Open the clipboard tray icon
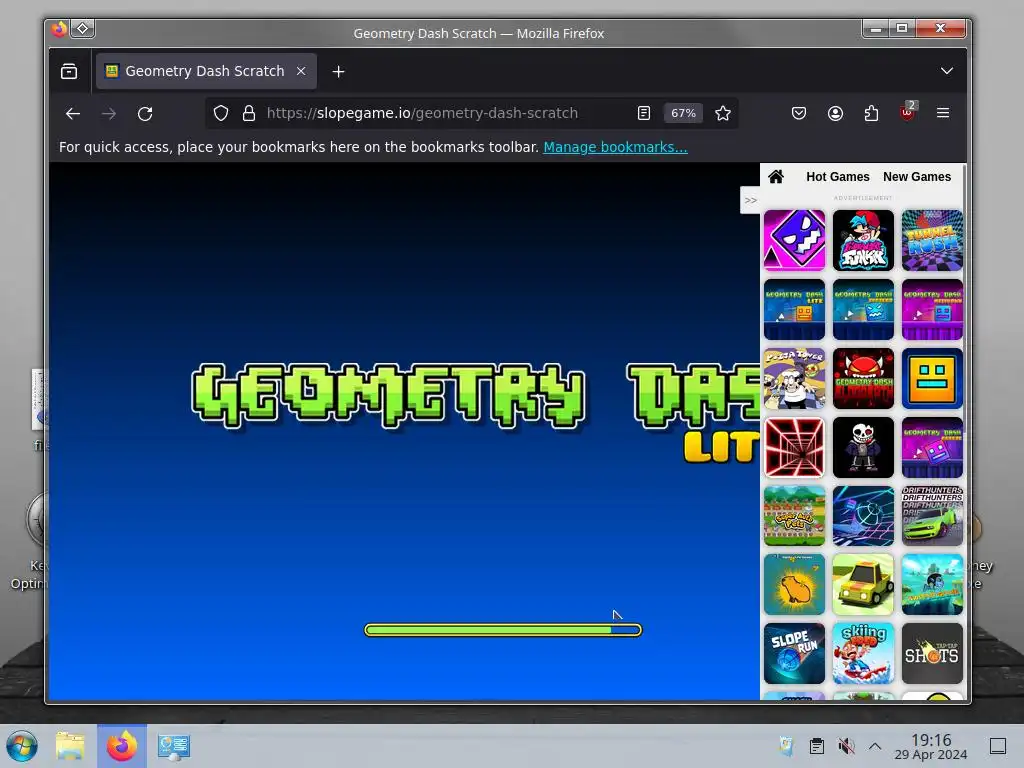 [816, 746]
